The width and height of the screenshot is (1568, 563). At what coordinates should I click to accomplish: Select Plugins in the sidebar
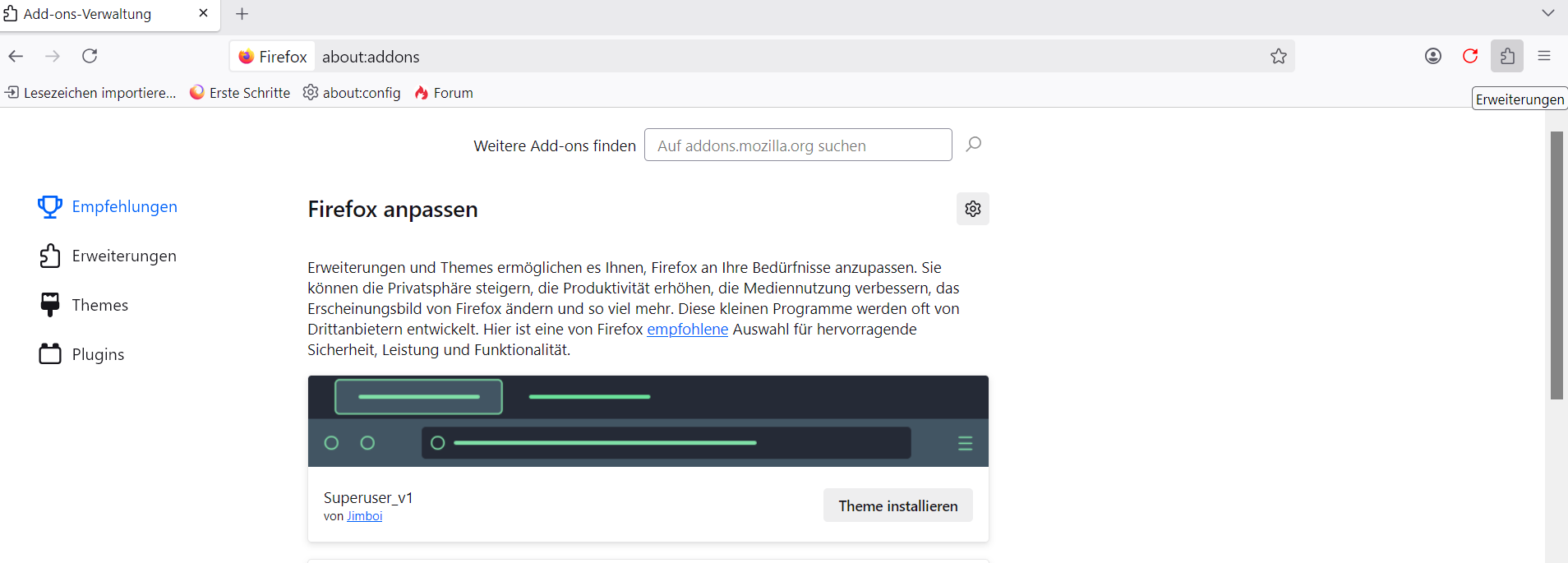tap(82, 355)
